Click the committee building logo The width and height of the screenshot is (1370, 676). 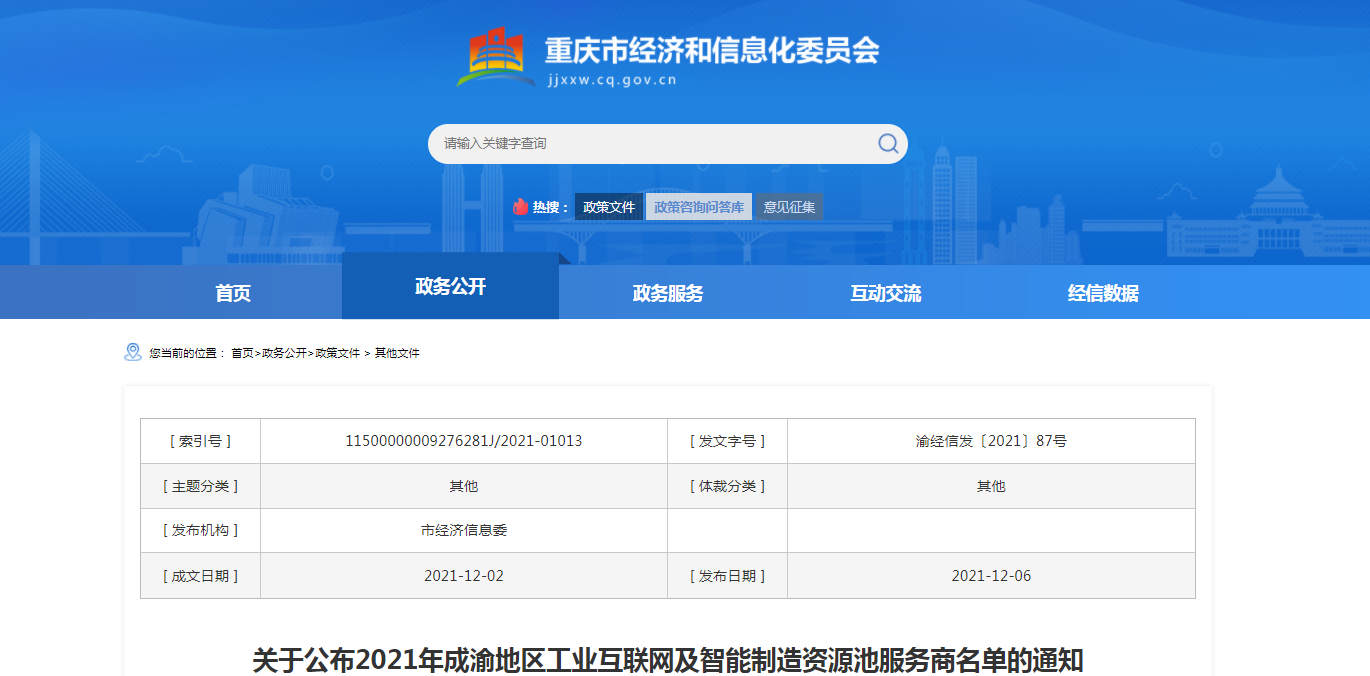495,55
